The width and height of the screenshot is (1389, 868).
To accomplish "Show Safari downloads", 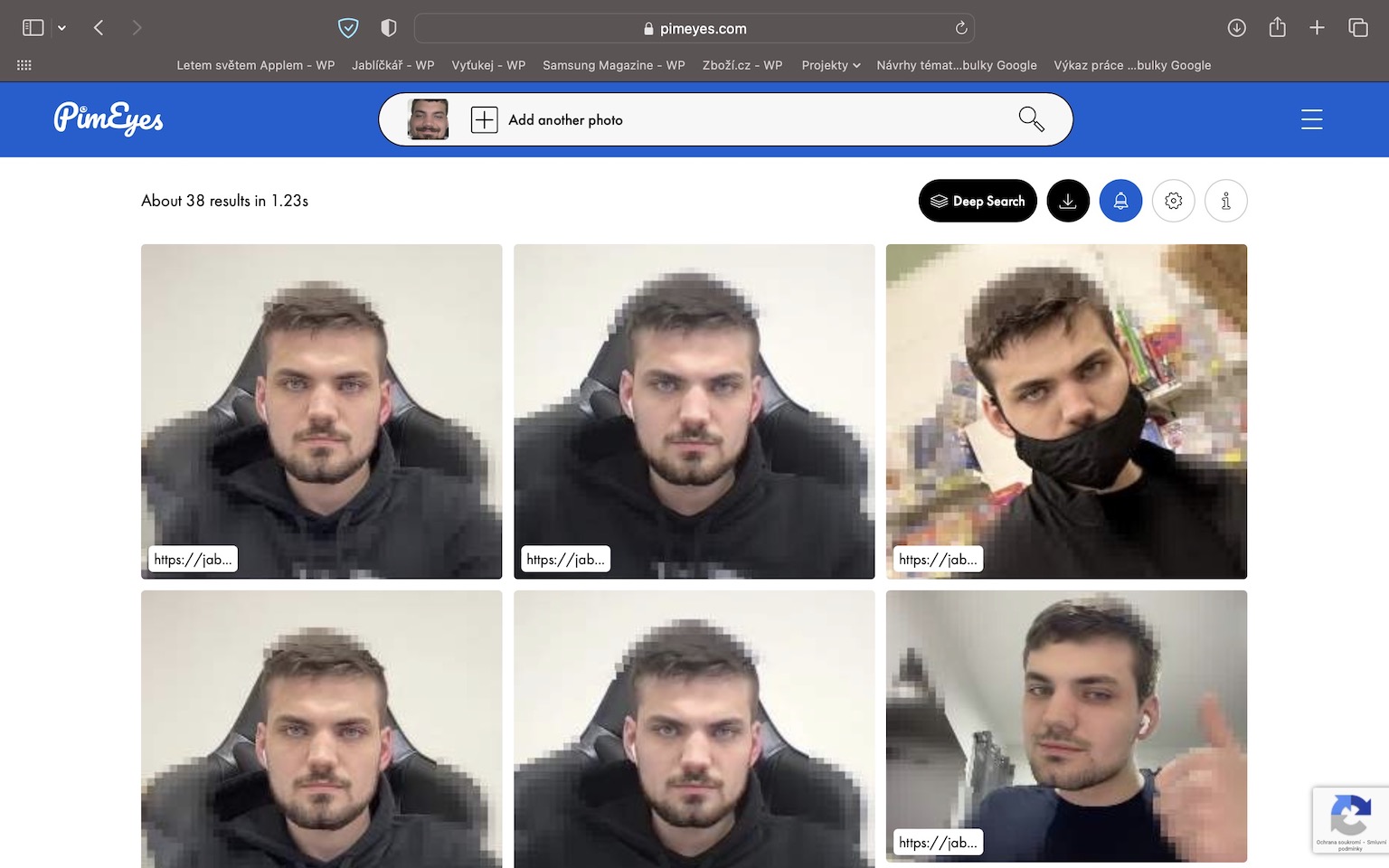I will pos(1236,28).
